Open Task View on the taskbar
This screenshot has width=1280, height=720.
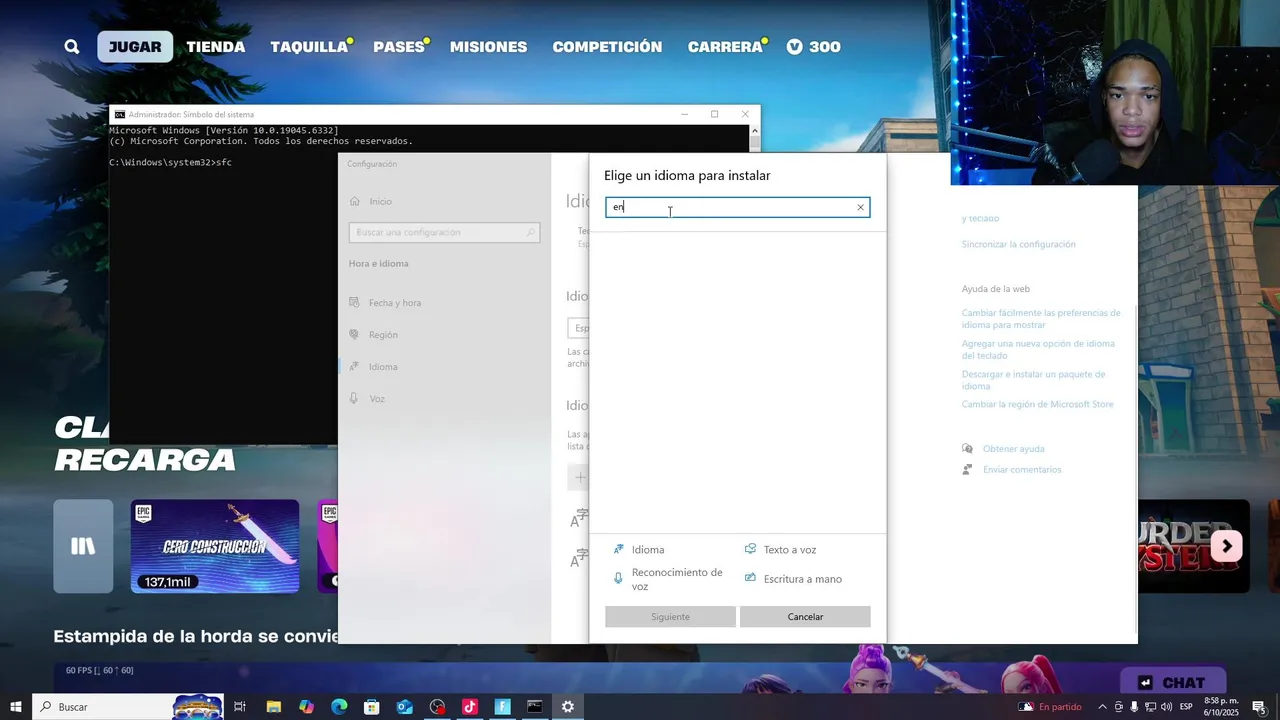point(240,707)
